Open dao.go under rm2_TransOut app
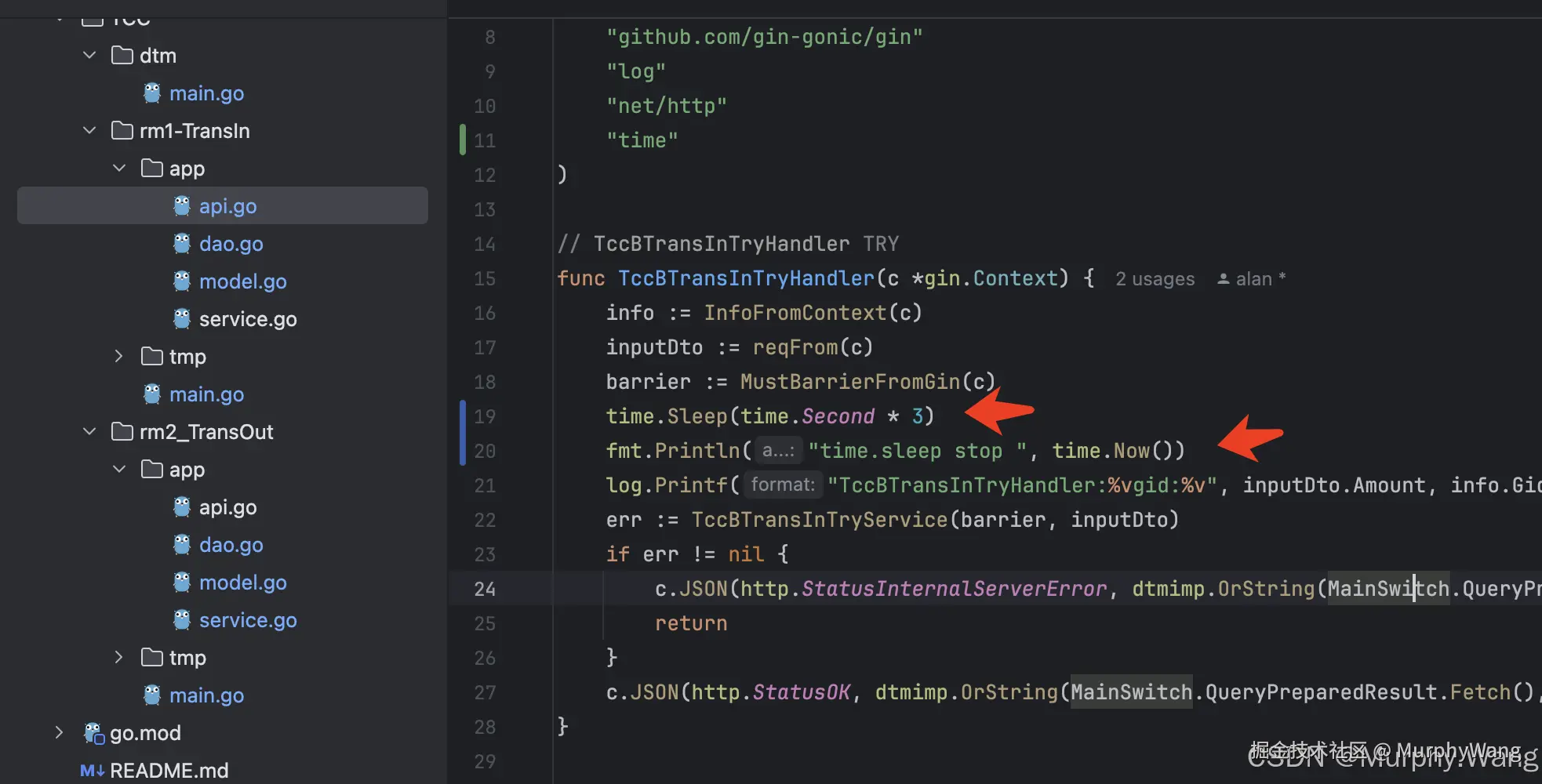The image size is (1542, 784). click(x=231, y=545)
